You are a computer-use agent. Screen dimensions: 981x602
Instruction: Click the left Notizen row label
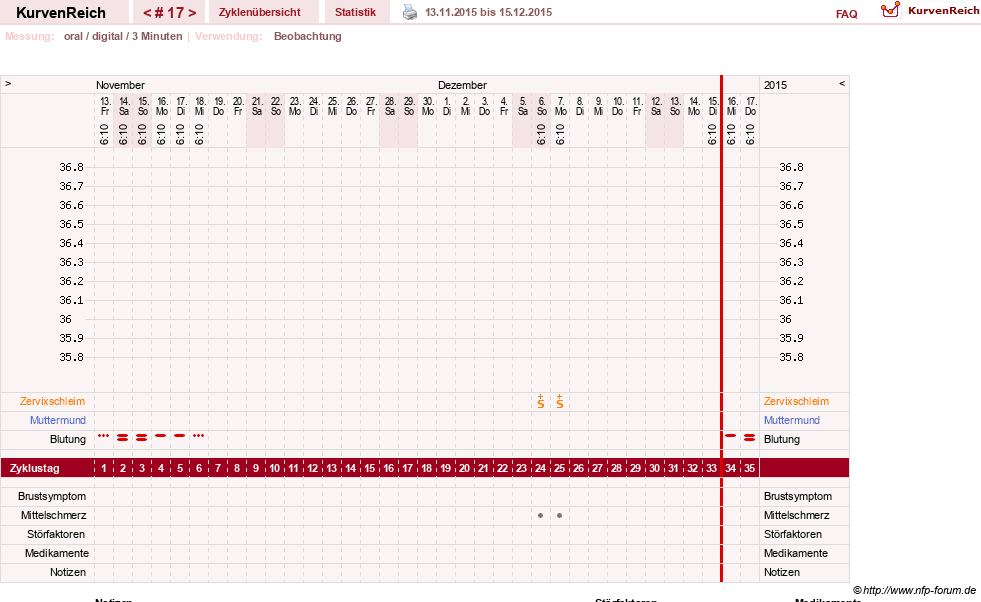point(68,573)
